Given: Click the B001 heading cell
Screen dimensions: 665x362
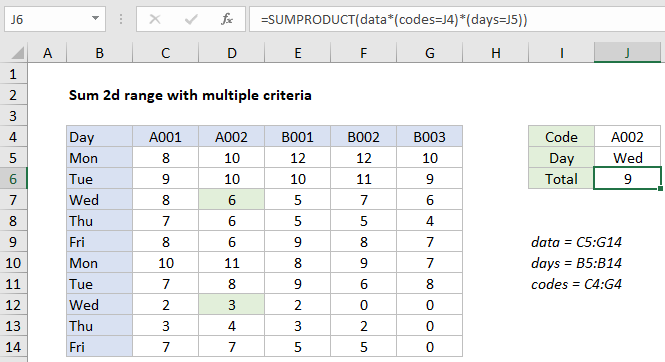Looking at the screenshot, I should click(298, 137).
